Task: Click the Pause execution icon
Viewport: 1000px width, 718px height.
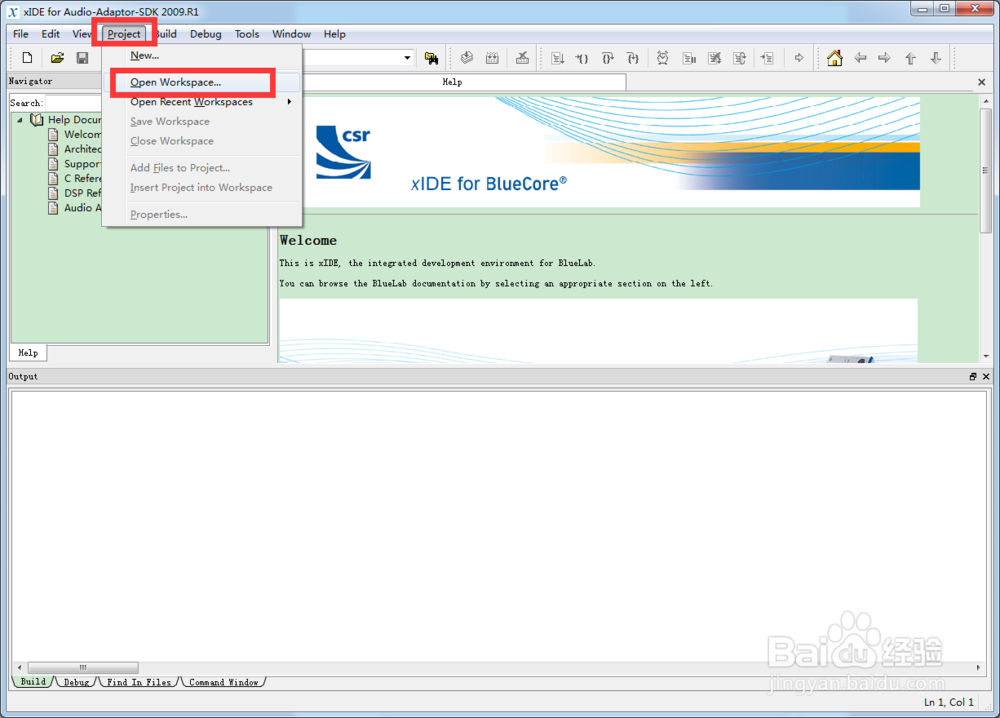Action: point(689,58)
